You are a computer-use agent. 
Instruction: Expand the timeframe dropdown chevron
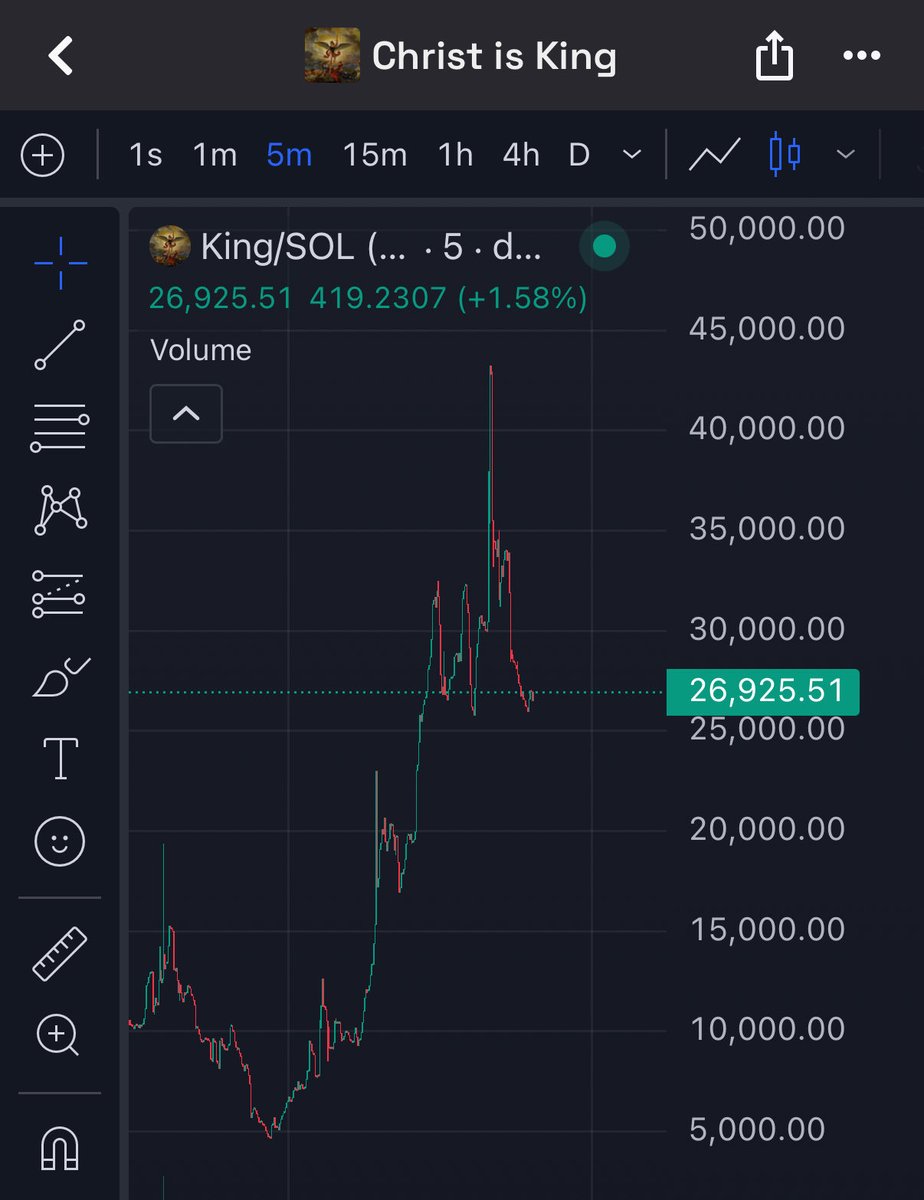(x=631, y=155)
